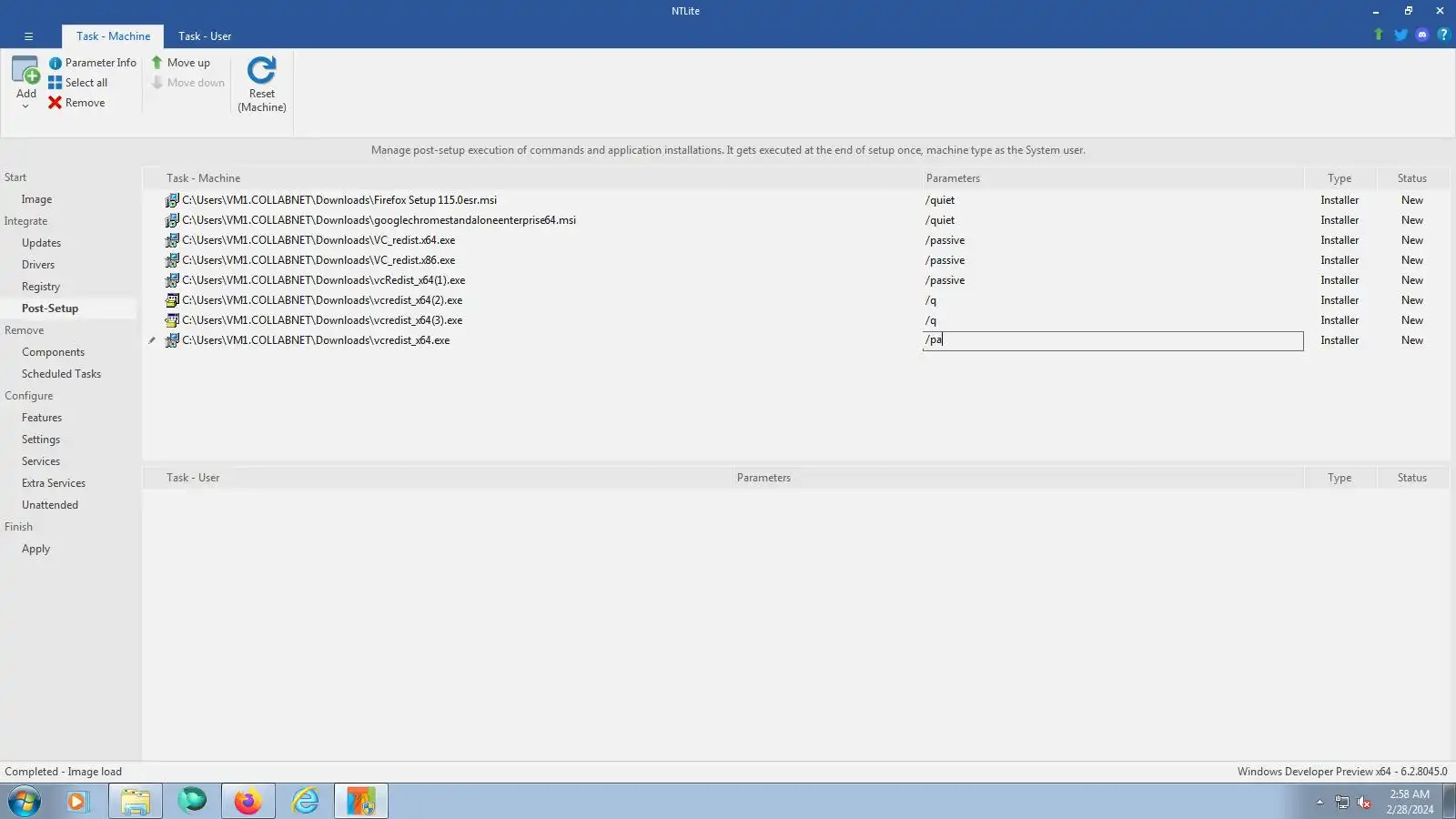The image size is (1456, 819).
Task: Click /passive parameter of VC_redist.x64.exe
Action: (945, 240)
